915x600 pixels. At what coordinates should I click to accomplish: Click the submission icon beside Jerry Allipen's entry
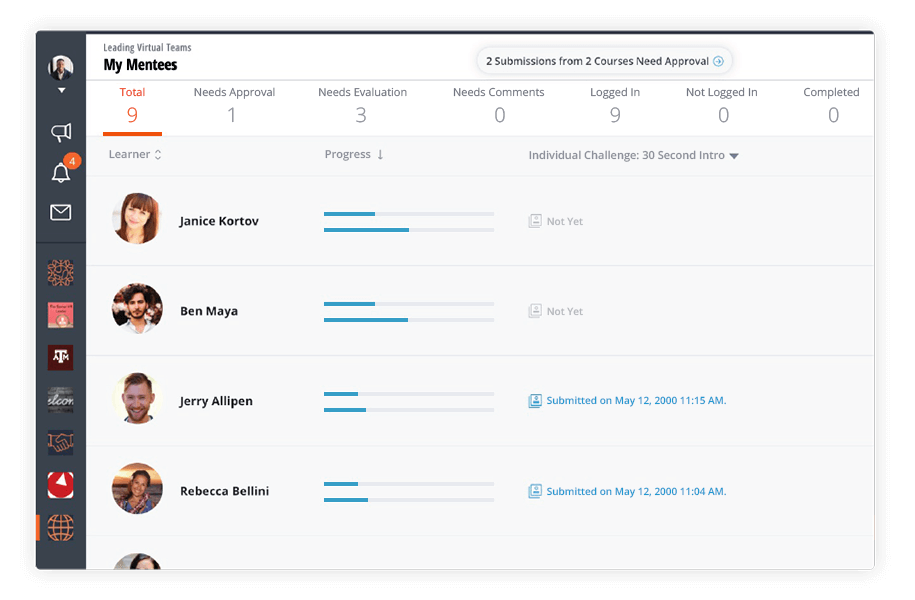[x=536, y=400]
